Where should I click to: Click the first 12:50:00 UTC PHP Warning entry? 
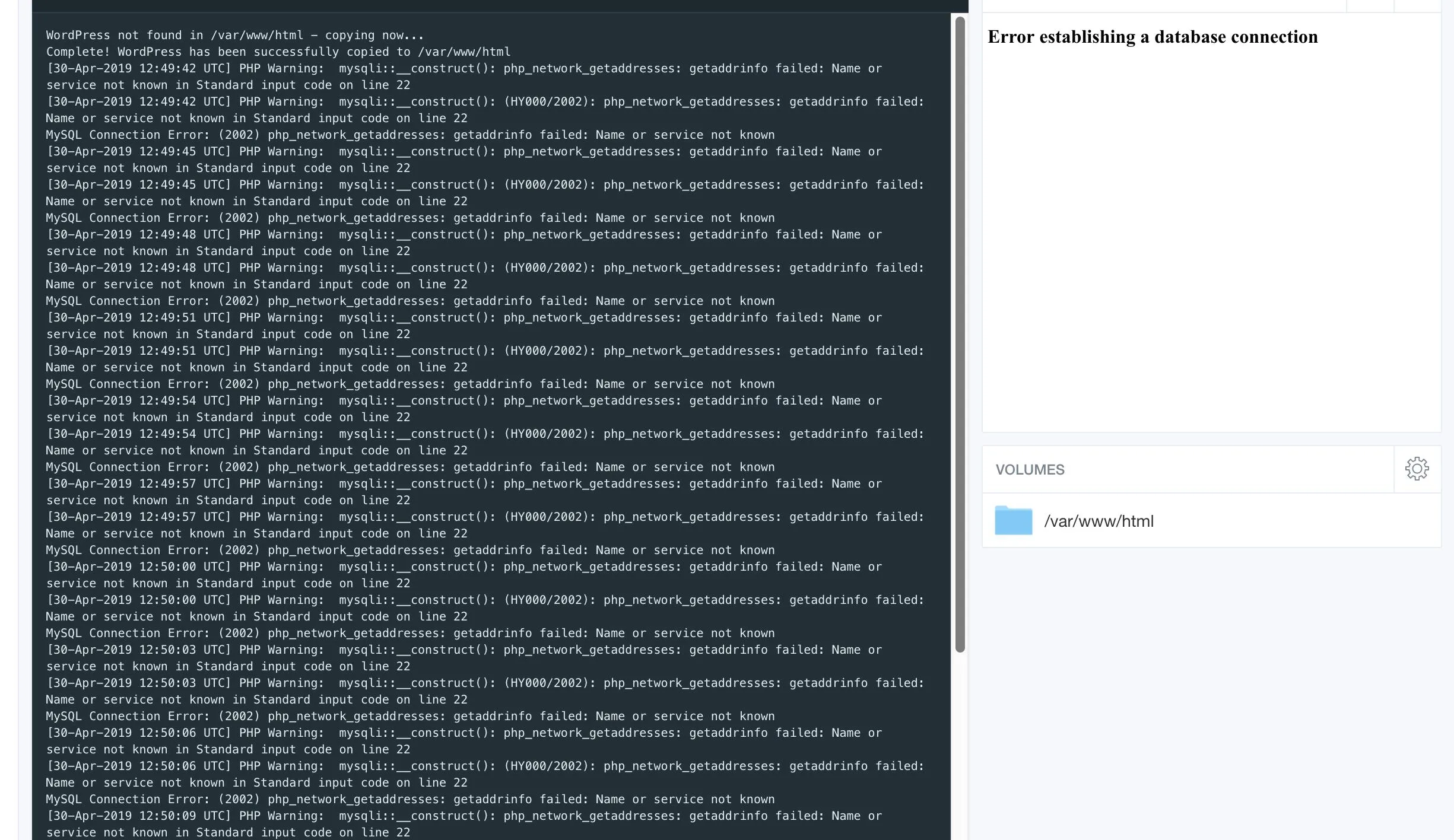tap(463, 567)
